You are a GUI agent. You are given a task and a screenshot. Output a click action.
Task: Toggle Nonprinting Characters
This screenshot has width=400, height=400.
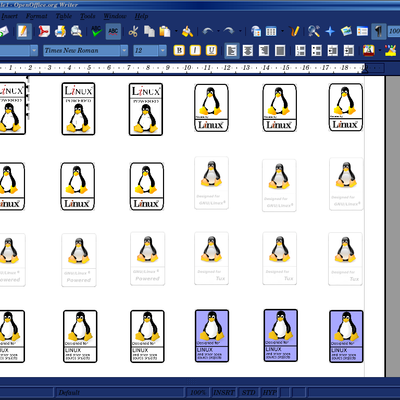coord(378,32)
